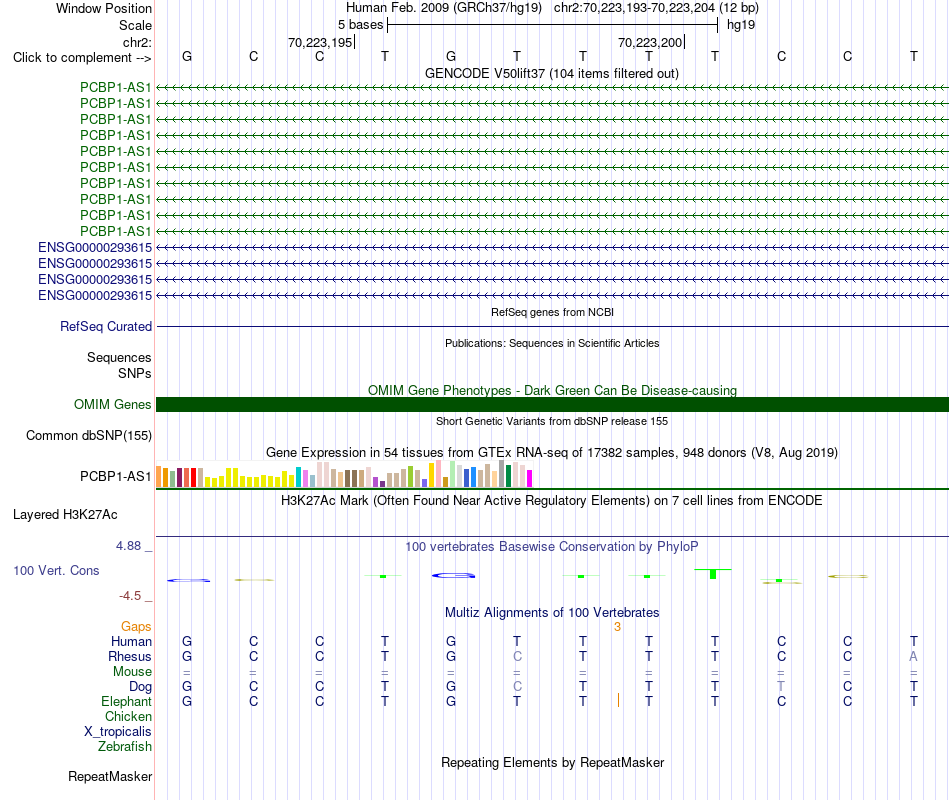Screen dimensions: 950x800
Task: Open the '100 Vert. Cons' track label
Action: [x=56, y=571]
